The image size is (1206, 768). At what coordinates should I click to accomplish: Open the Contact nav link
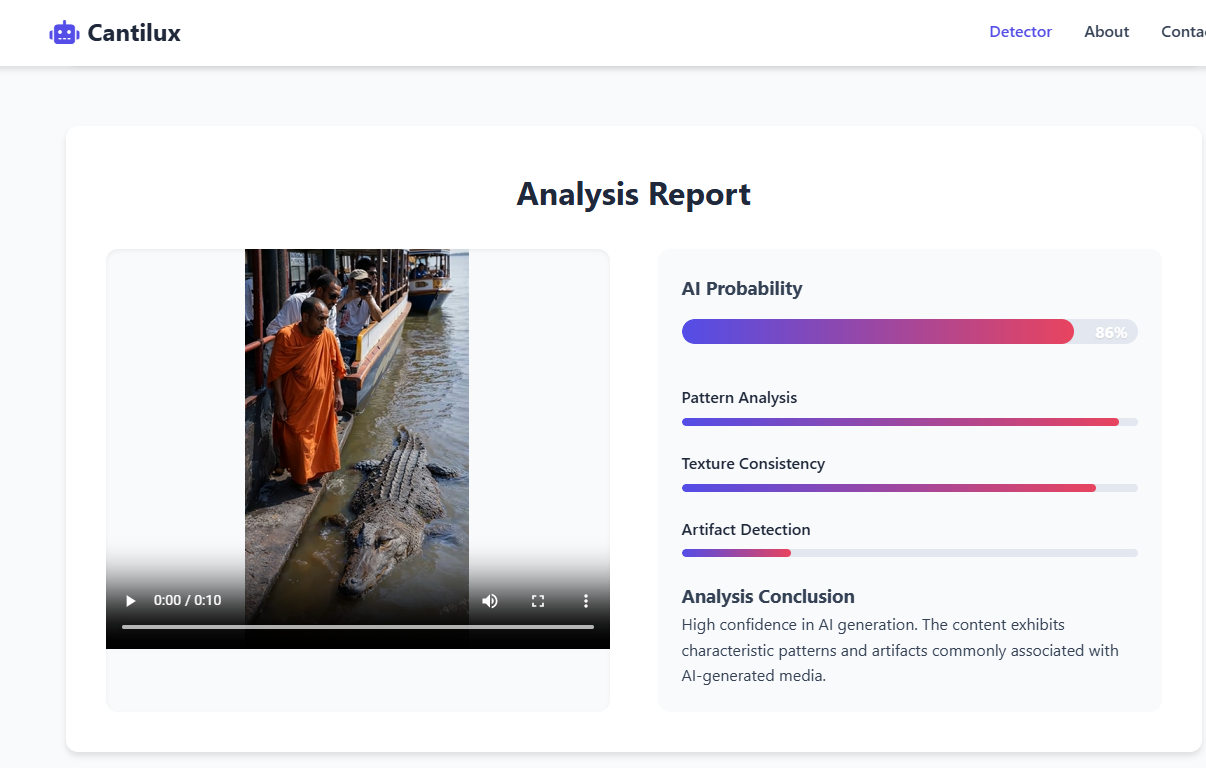point(1184,32)
